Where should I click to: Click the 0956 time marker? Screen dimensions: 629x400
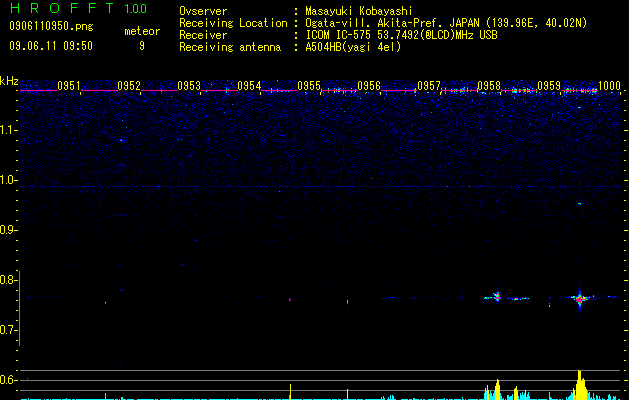(369, 86)
